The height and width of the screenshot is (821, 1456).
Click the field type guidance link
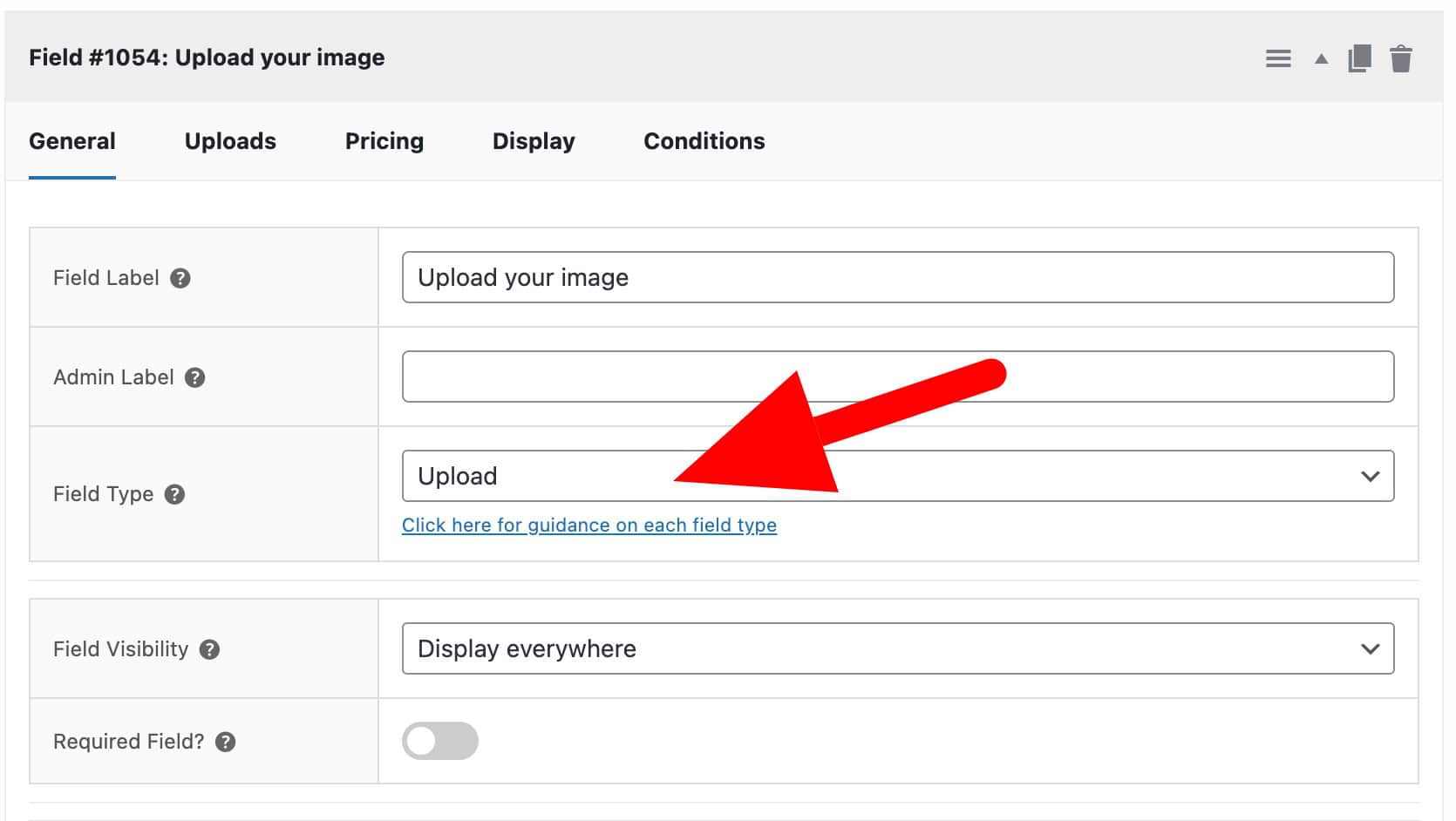pos(589,525)
